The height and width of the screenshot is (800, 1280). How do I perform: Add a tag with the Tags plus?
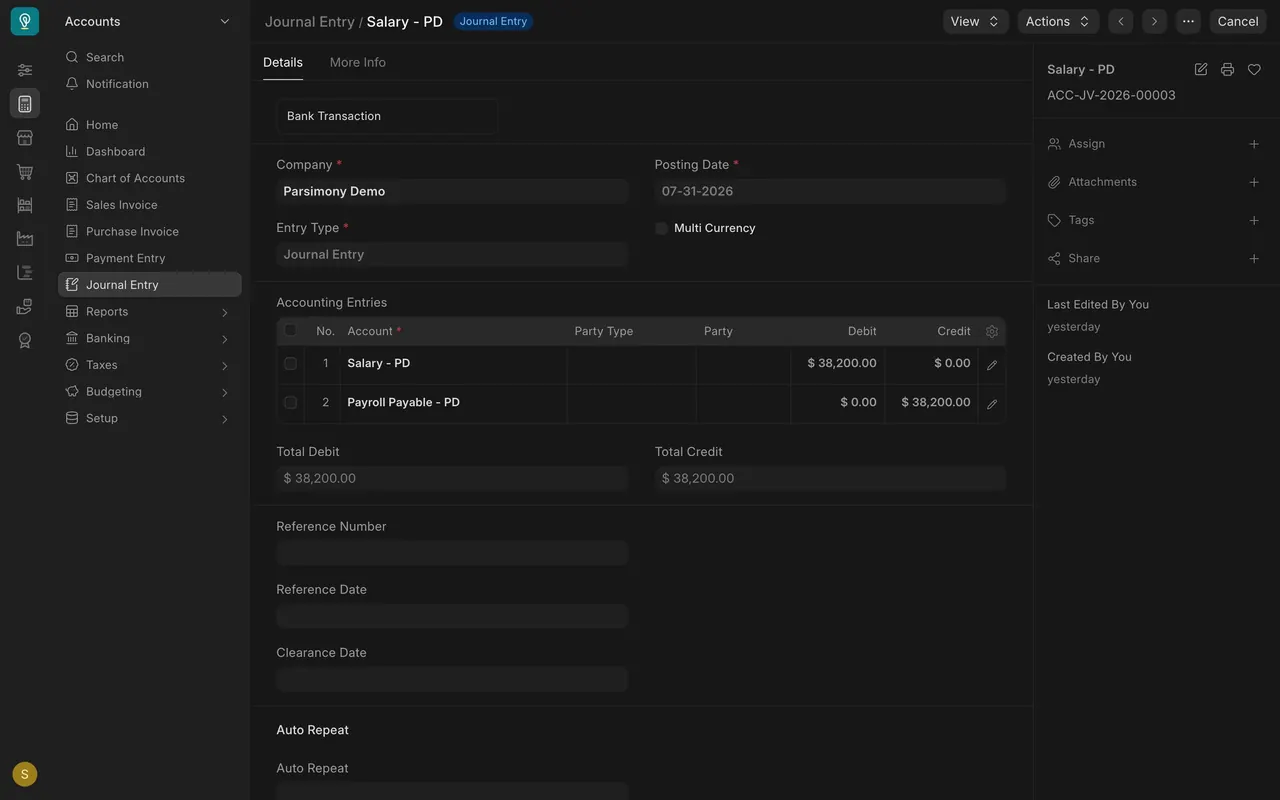[1254, 220]
